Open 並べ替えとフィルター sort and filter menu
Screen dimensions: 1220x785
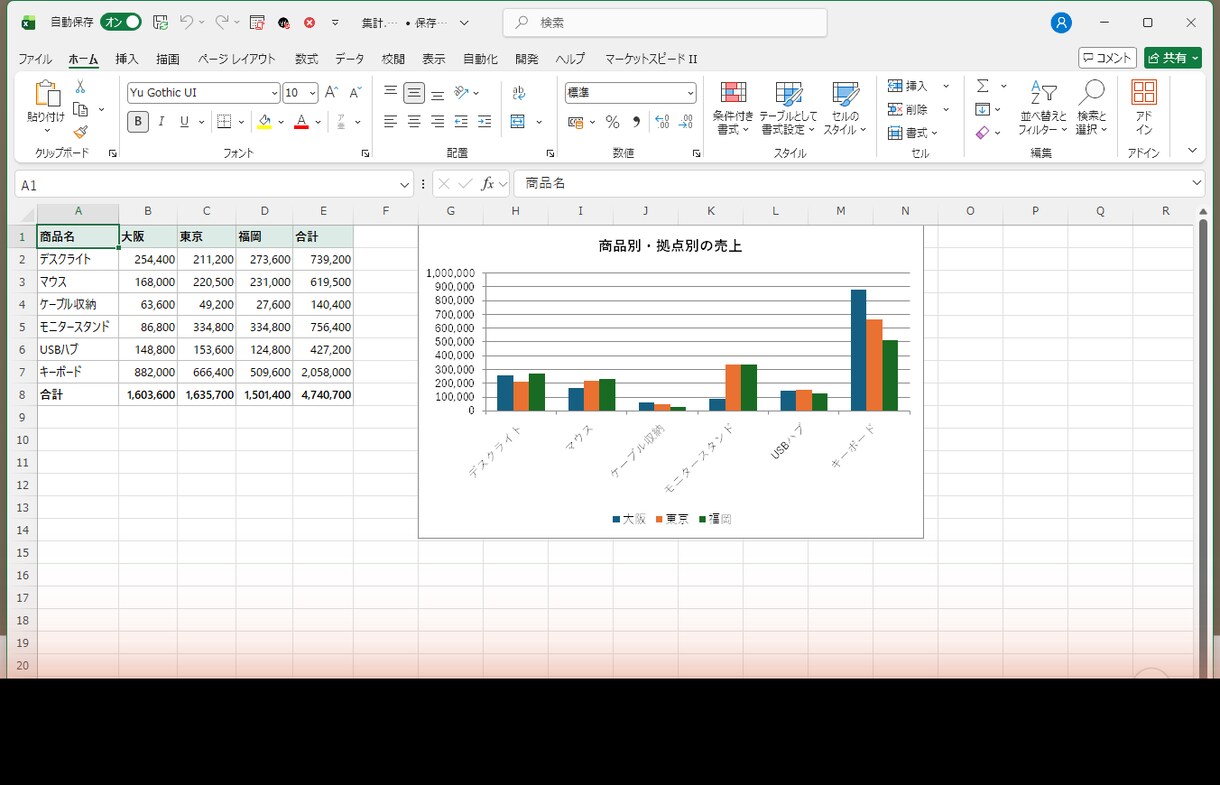tap(1042, 109)
